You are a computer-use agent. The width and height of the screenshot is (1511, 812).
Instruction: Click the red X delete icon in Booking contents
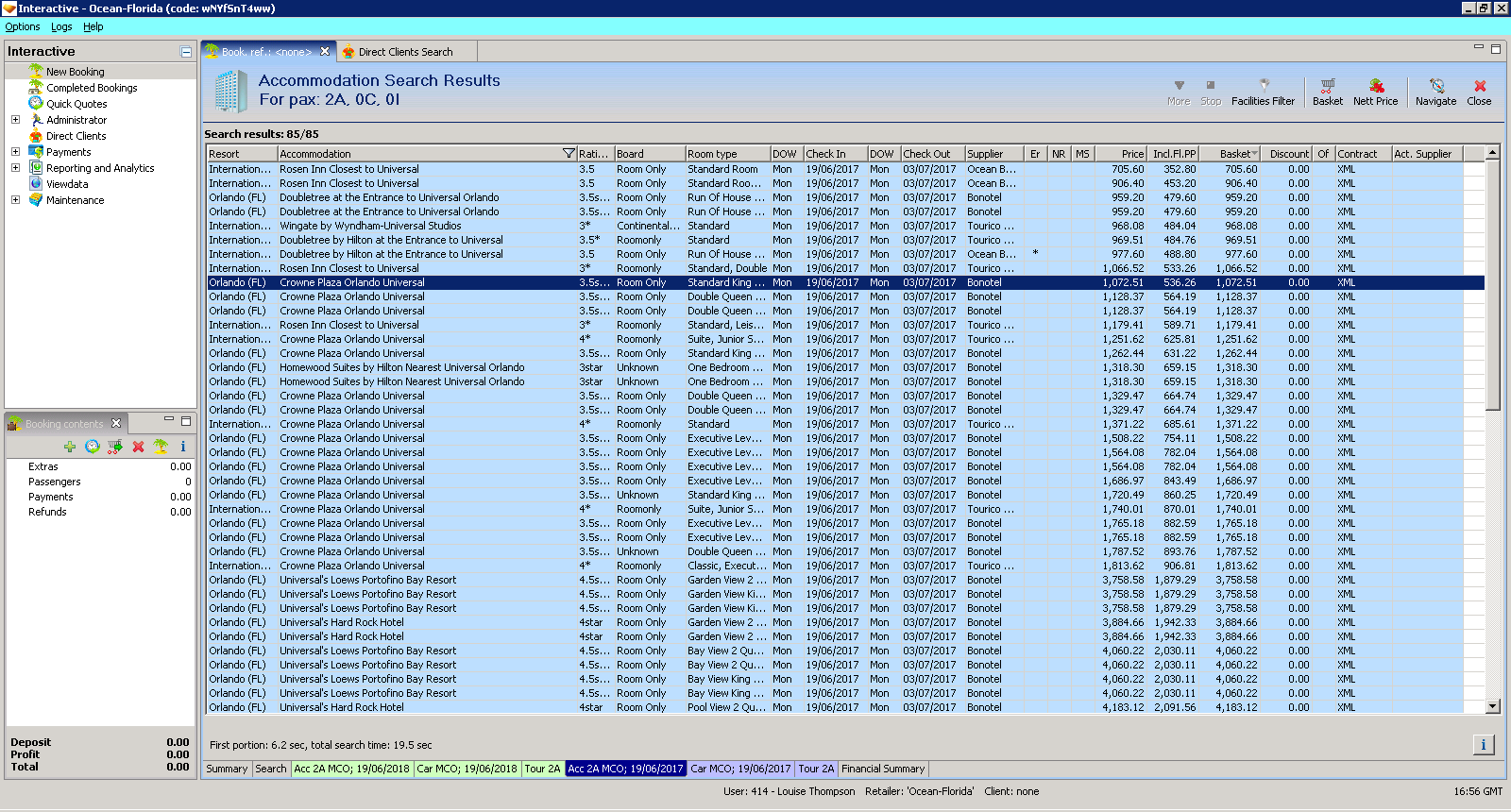[x=138, y=447]
